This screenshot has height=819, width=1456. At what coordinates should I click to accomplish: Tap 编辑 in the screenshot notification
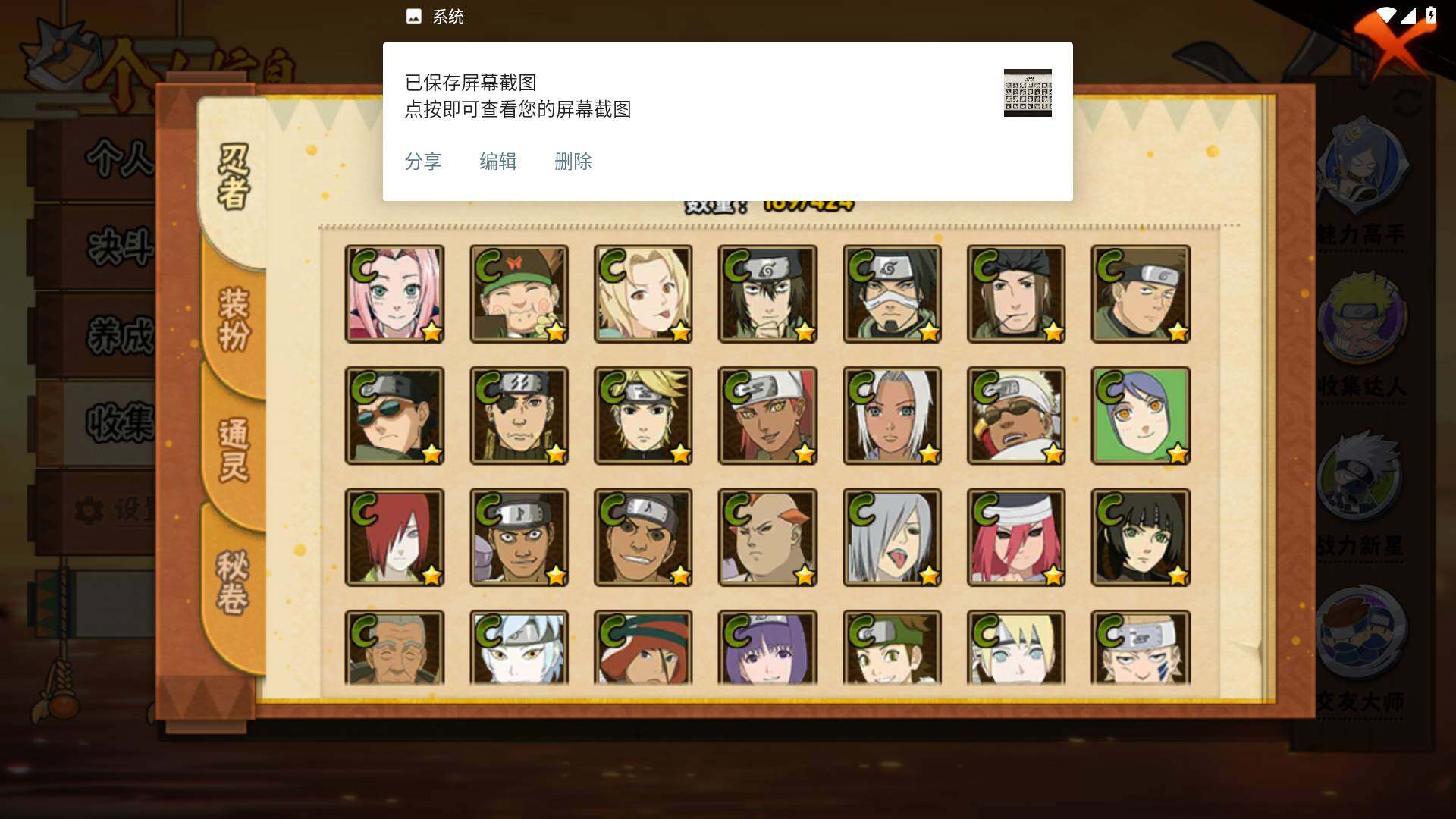click(498, 162)
